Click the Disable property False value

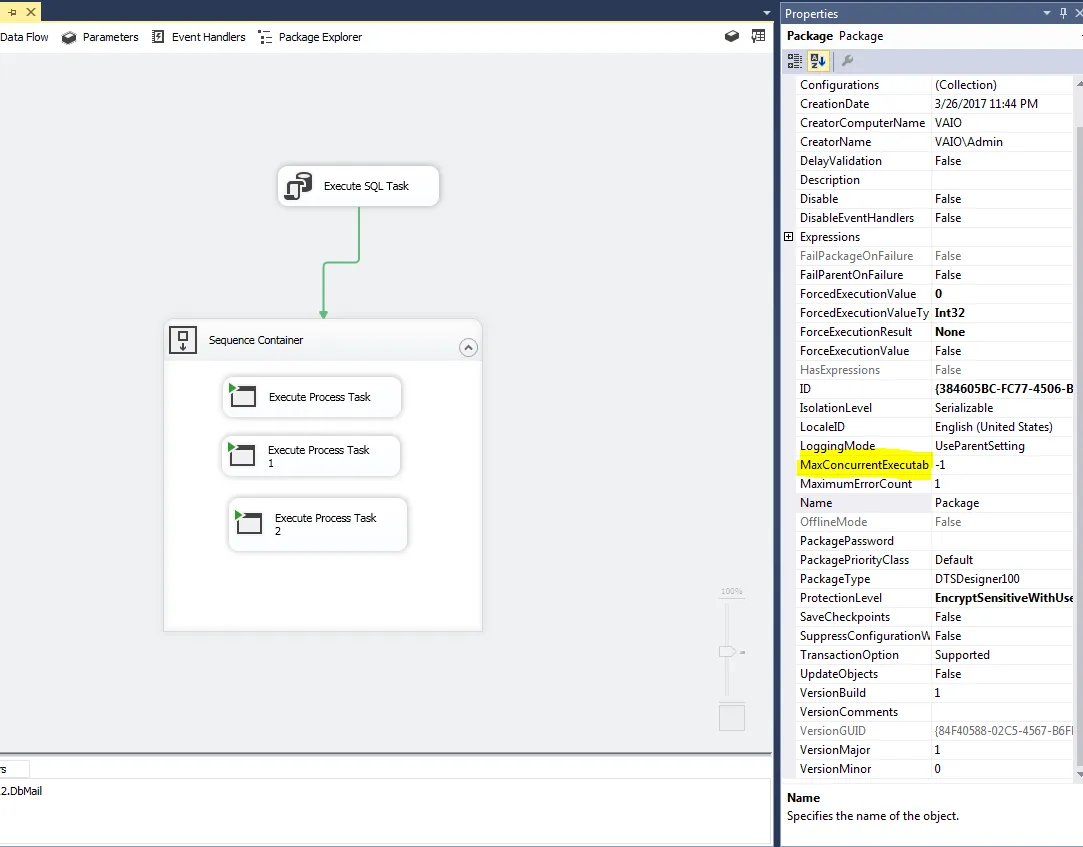click(1002, 199)
